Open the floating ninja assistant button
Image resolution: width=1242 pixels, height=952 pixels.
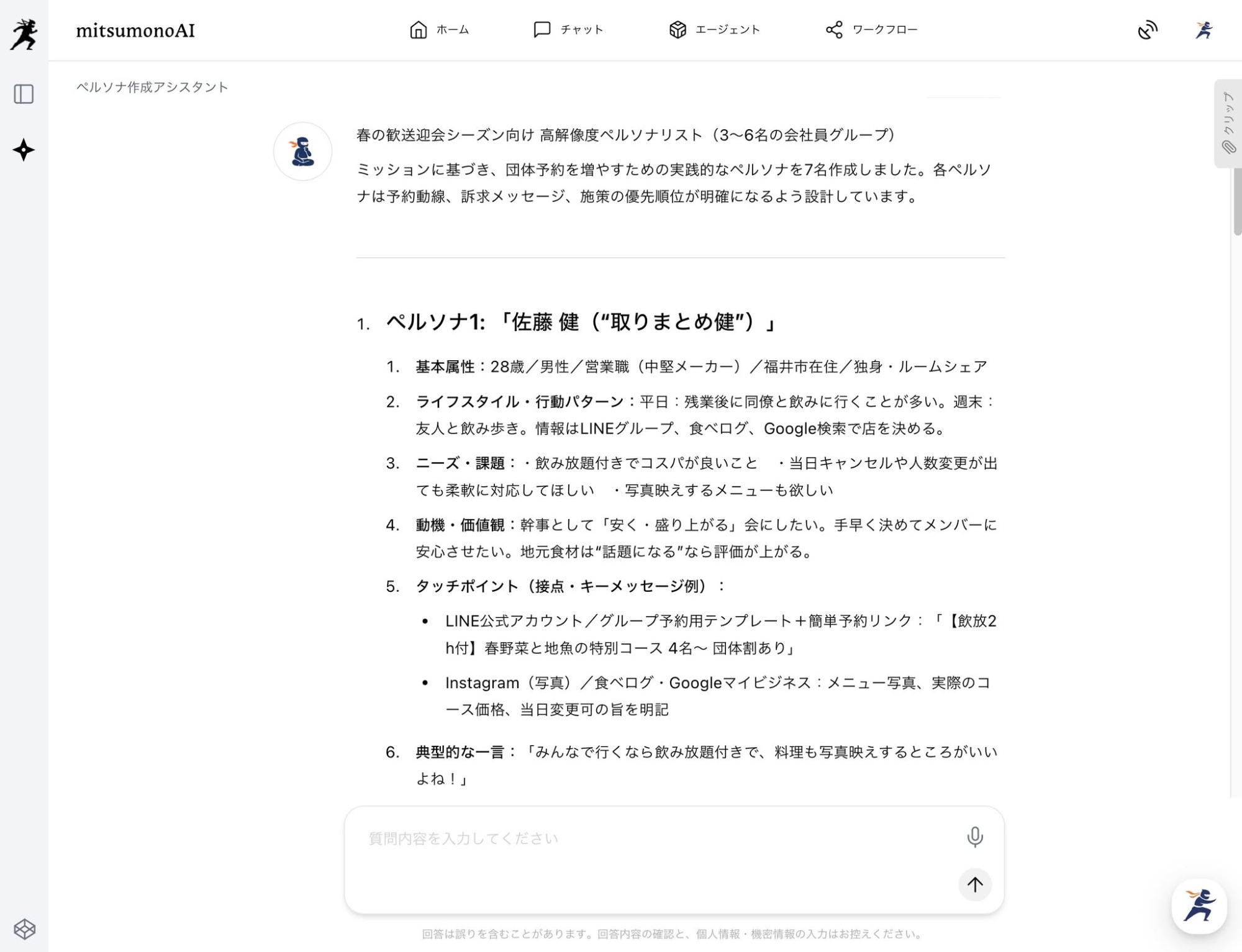tap(1199, 906)
